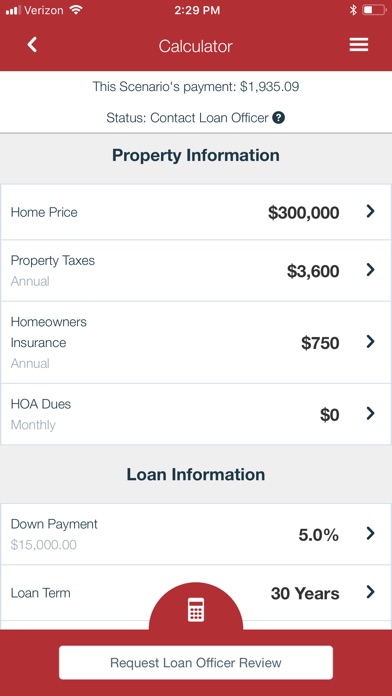Viewport: 392px width, 696px height.
Task: Expand the Property Taxes chevron
Action: 370,270
